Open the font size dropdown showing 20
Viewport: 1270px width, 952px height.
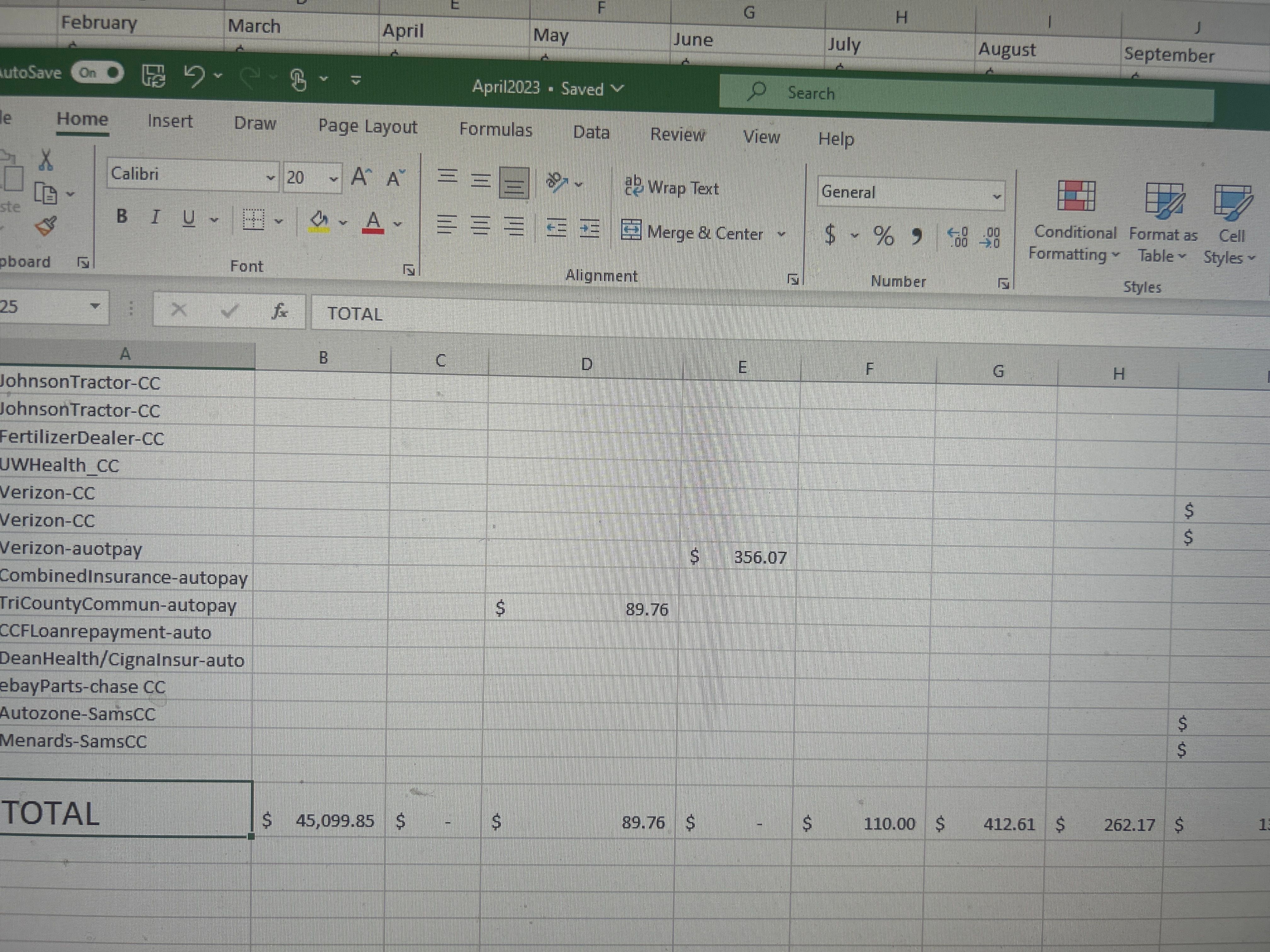[x=333, y=179]
